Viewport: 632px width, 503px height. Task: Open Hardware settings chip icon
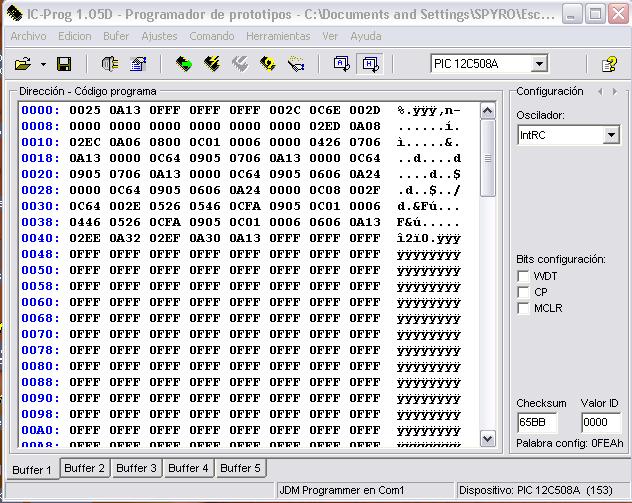pos(110,64)
